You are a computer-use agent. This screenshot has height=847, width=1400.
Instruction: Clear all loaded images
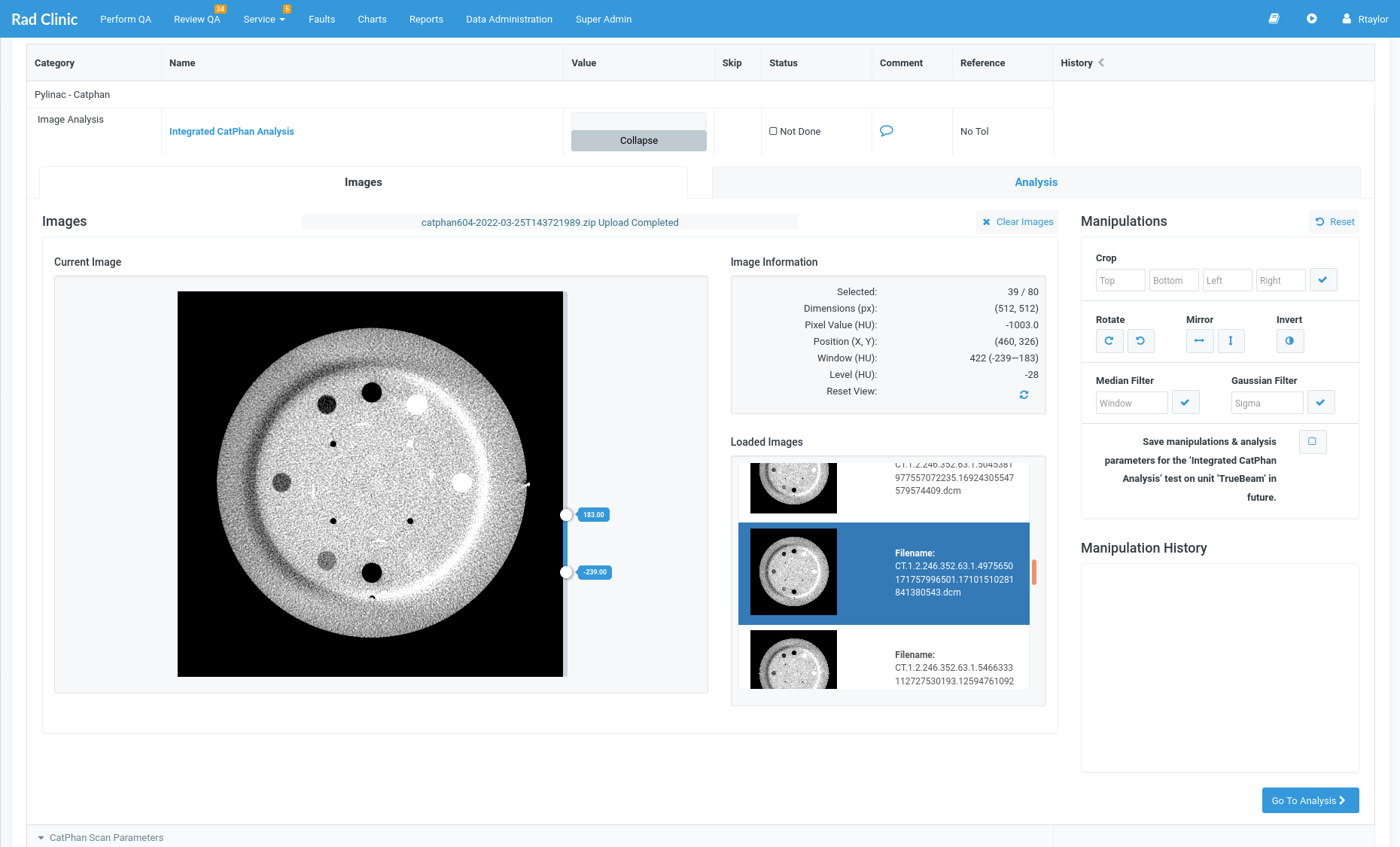(x=1017, y=221)
